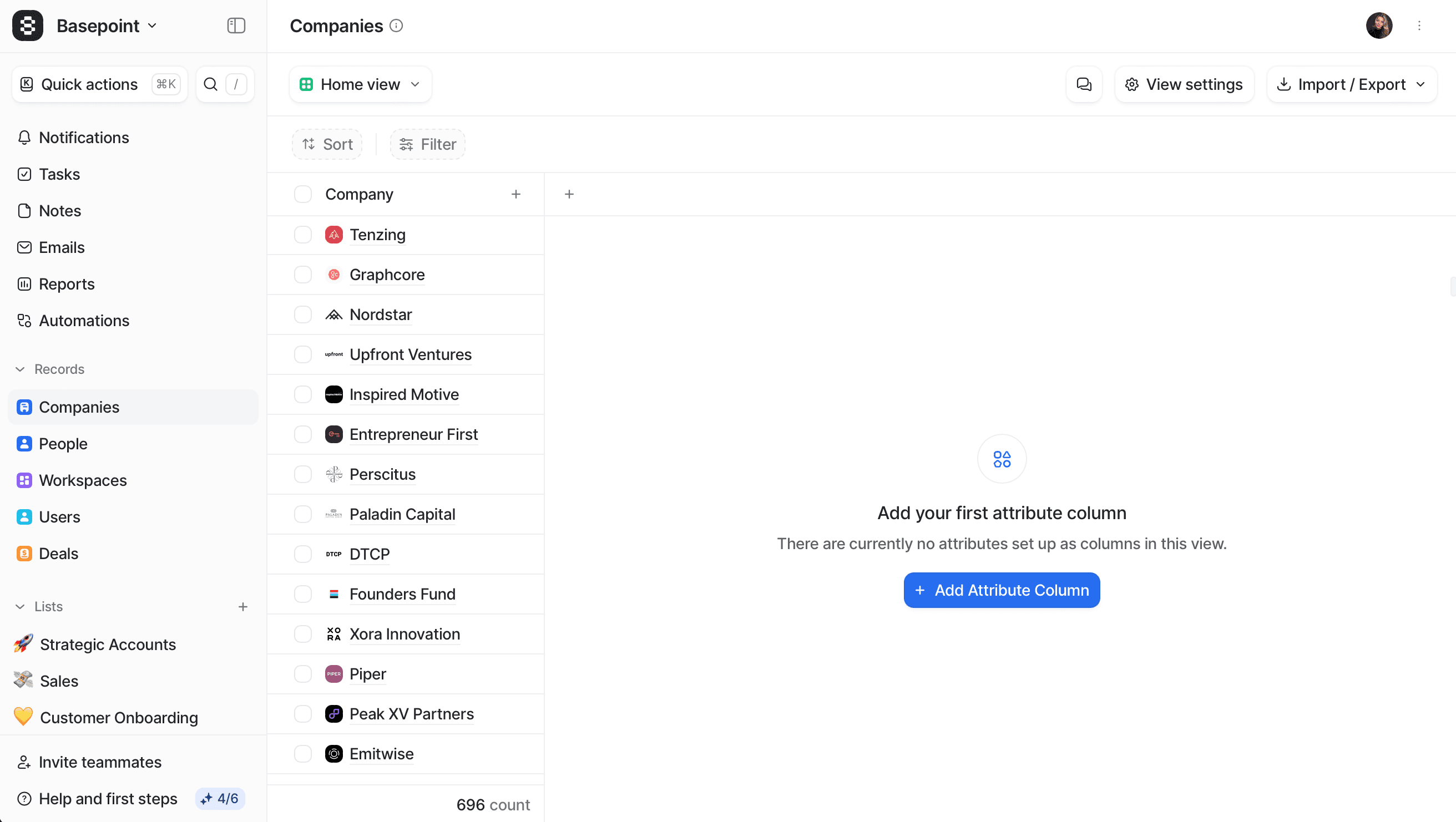Open the search magnifier icon

211,84
